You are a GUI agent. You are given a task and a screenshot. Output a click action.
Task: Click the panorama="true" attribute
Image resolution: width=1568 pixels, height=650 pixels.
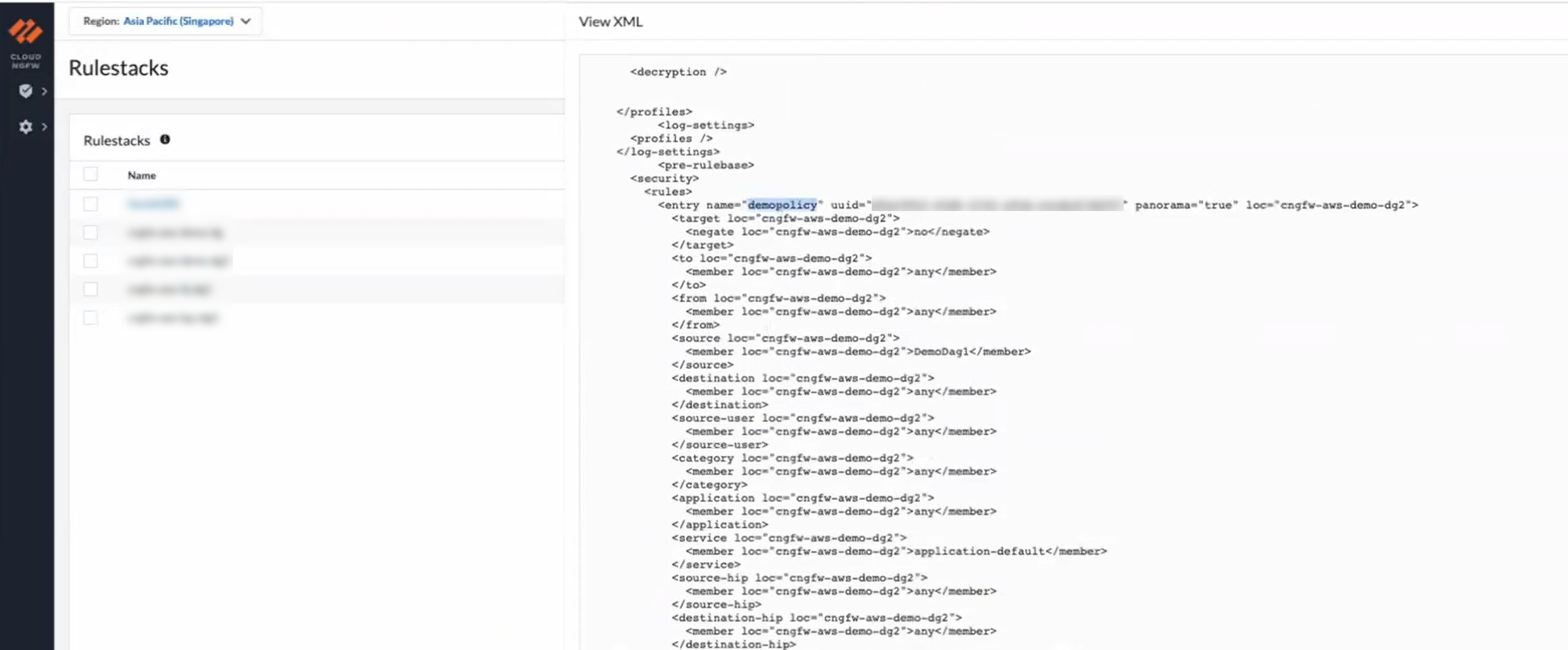(x=1186, y=205)
